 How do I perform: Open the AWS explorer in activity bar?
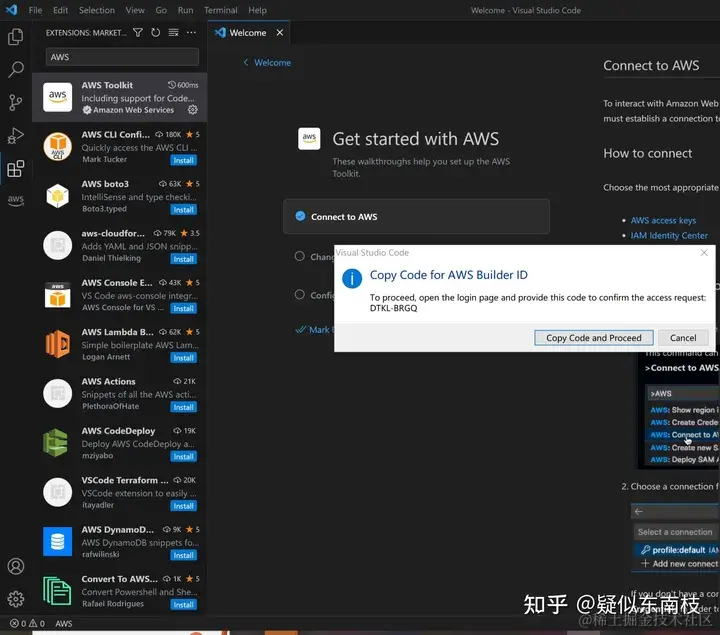click(16, 200)
